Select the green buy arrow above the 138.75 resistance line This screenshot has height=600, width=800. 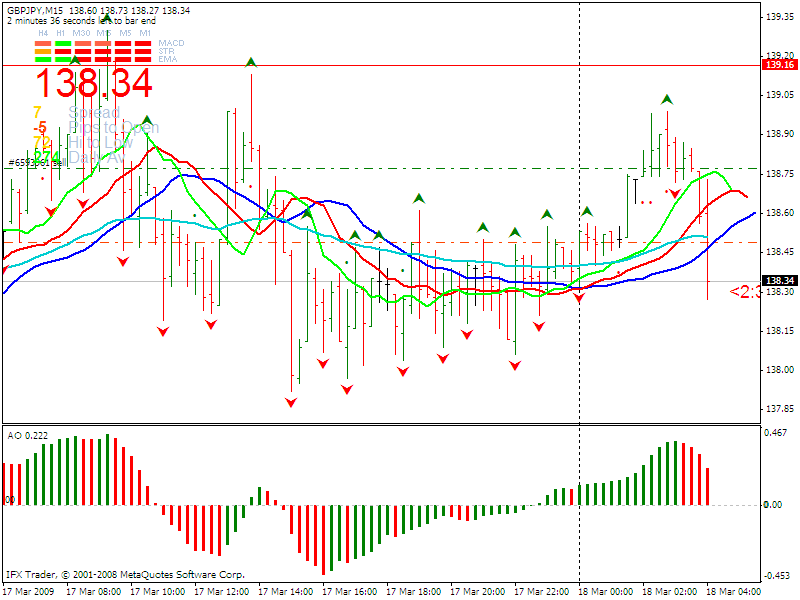coord(666,100)
